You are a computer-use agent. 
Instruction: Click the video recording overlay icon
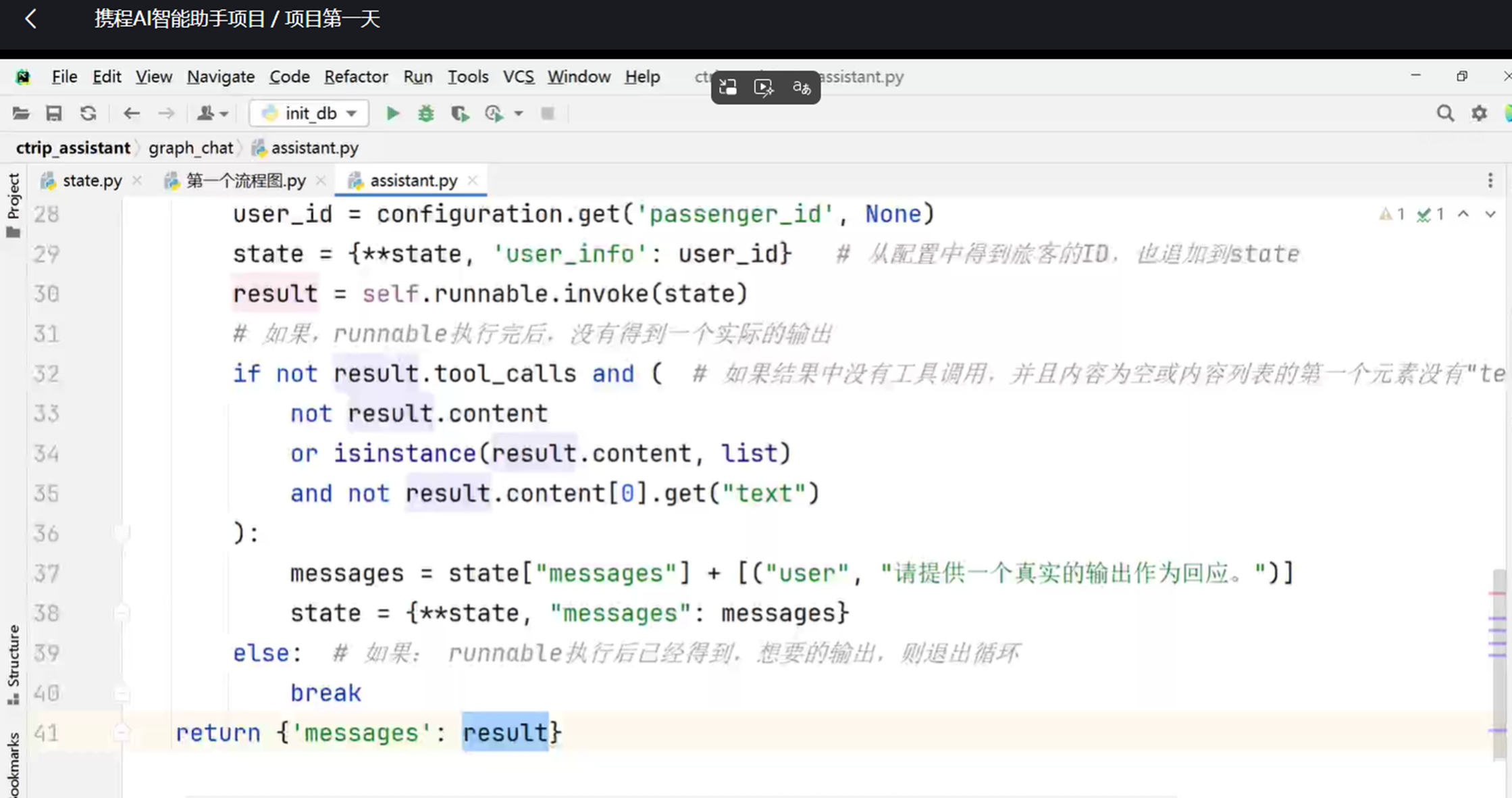tap(764, 87)
